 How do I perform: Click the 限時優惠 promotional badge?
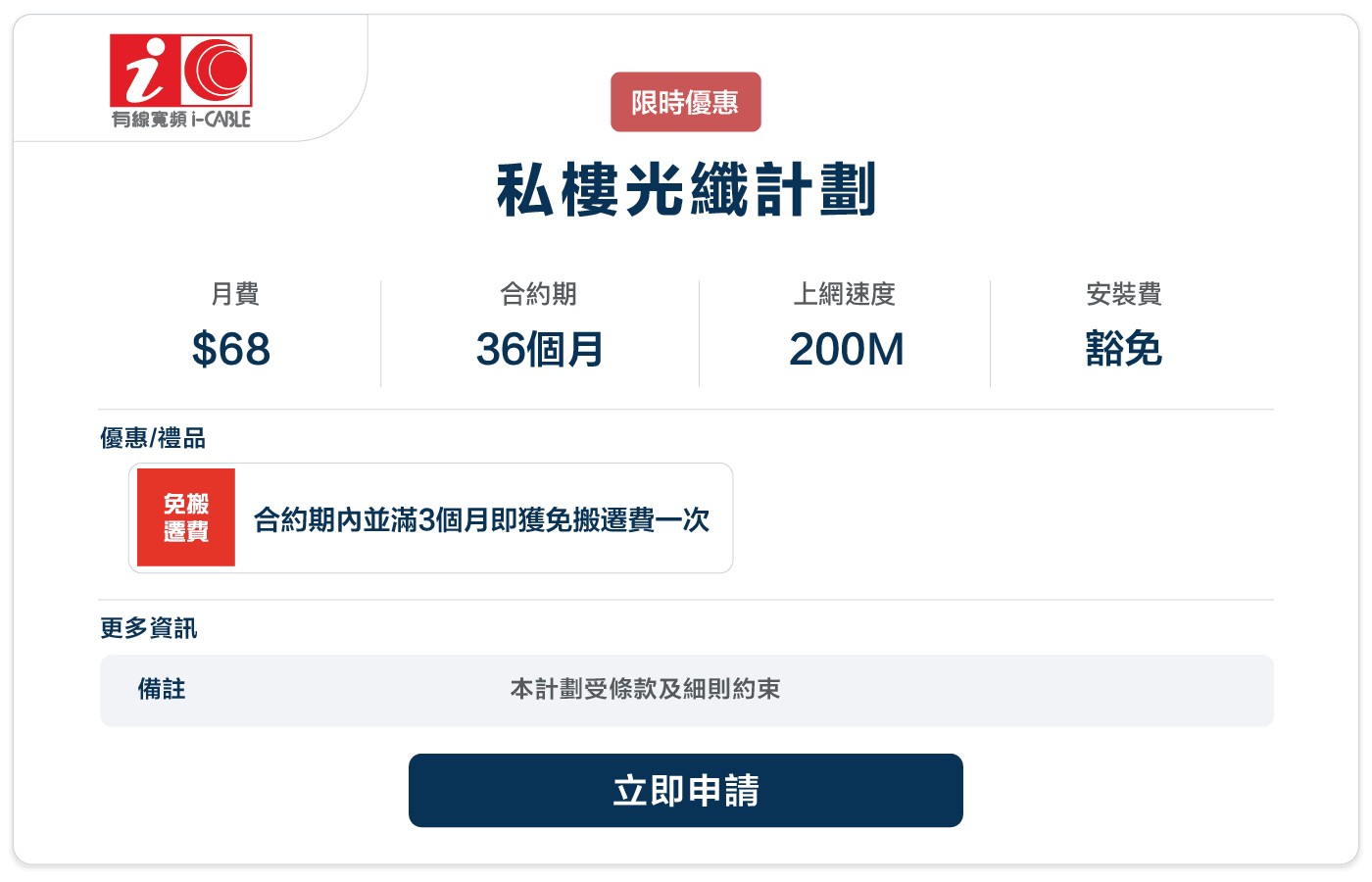(686, 102)
